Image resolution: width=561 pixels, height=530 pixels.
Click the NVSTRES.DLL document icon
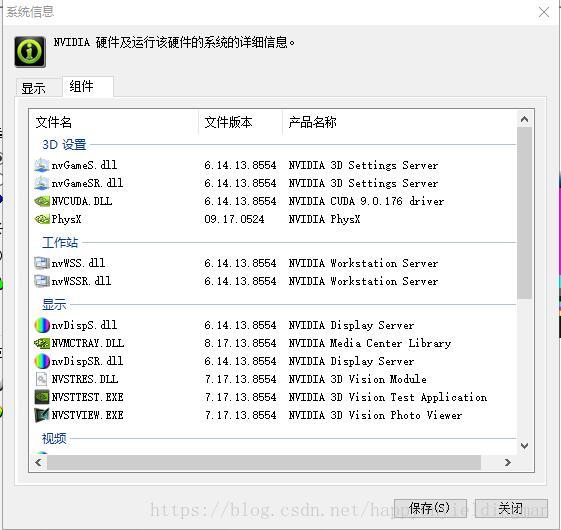coord(42,379)
